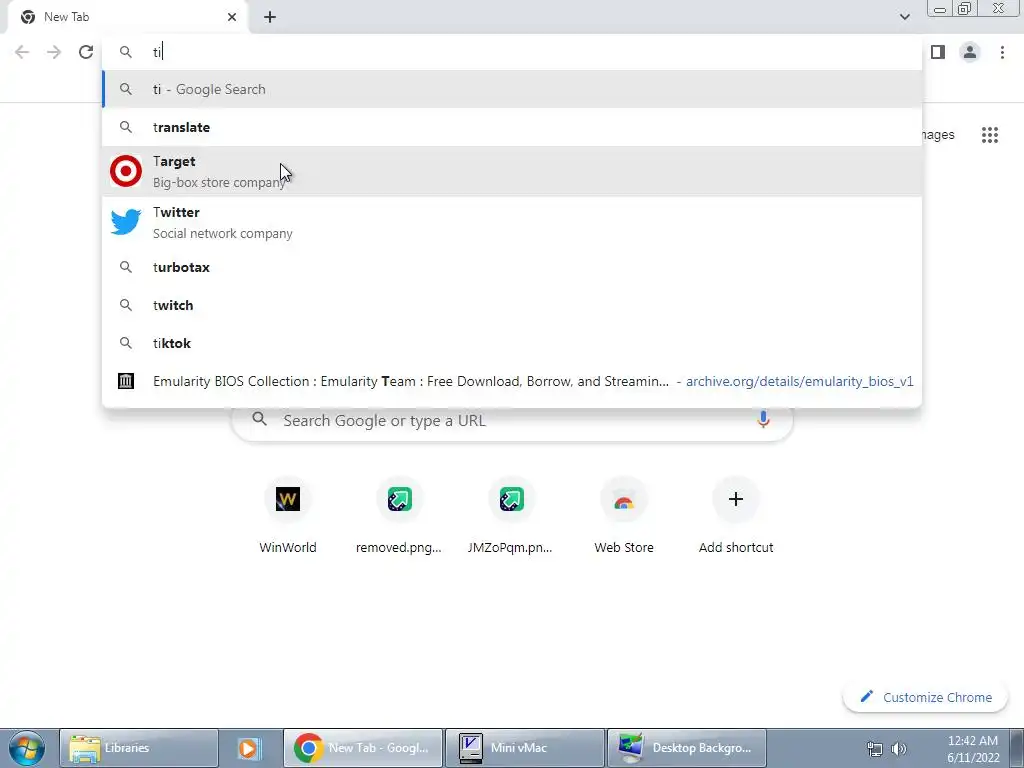Choose the 'translate' suggestion
The image size is (1024, 768).
[512, 127]
